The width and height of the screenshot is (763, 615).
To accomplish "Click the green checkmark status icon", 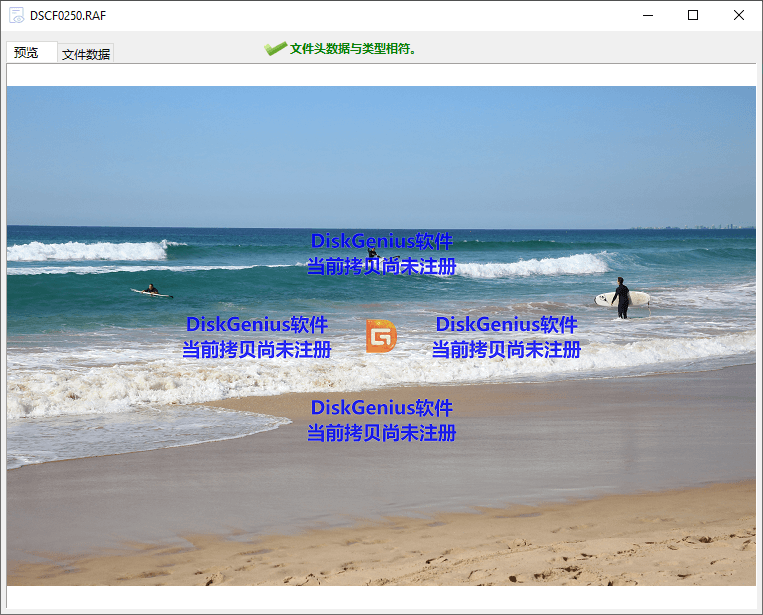I will click(x=275, y=49).
